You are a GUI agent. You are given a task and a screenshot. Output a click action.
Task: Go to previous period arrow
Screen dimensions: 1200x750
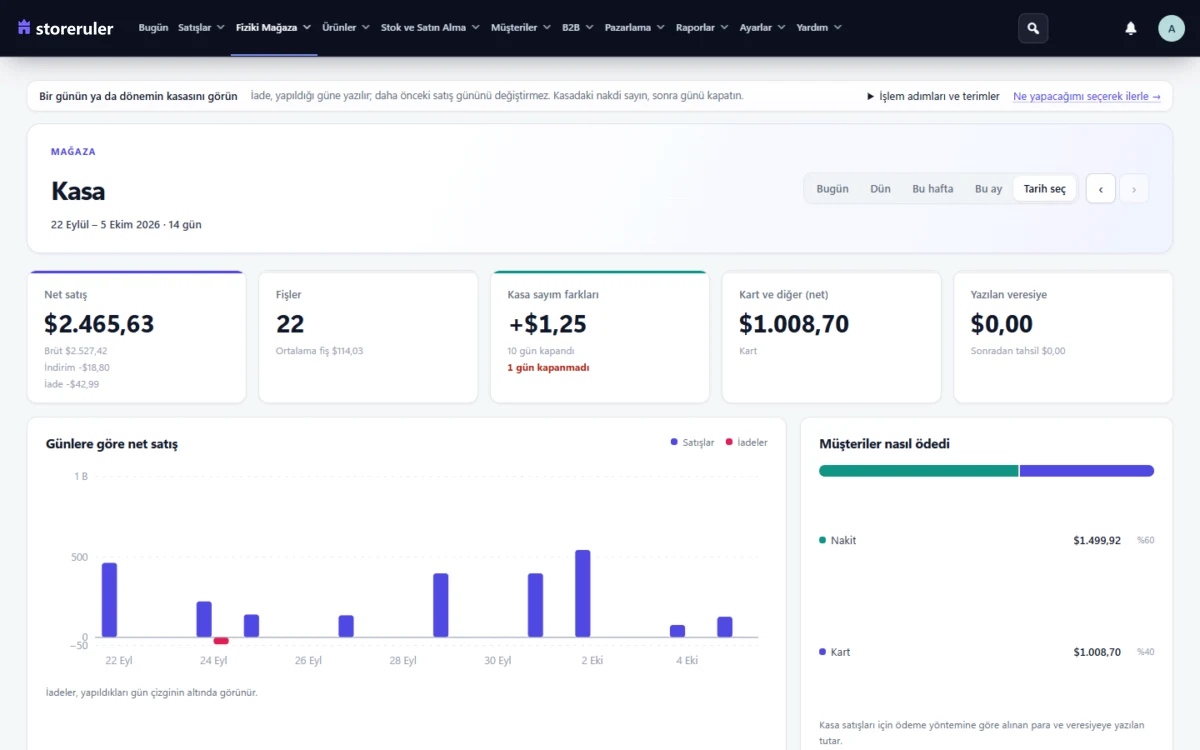tap(1100, 189)
